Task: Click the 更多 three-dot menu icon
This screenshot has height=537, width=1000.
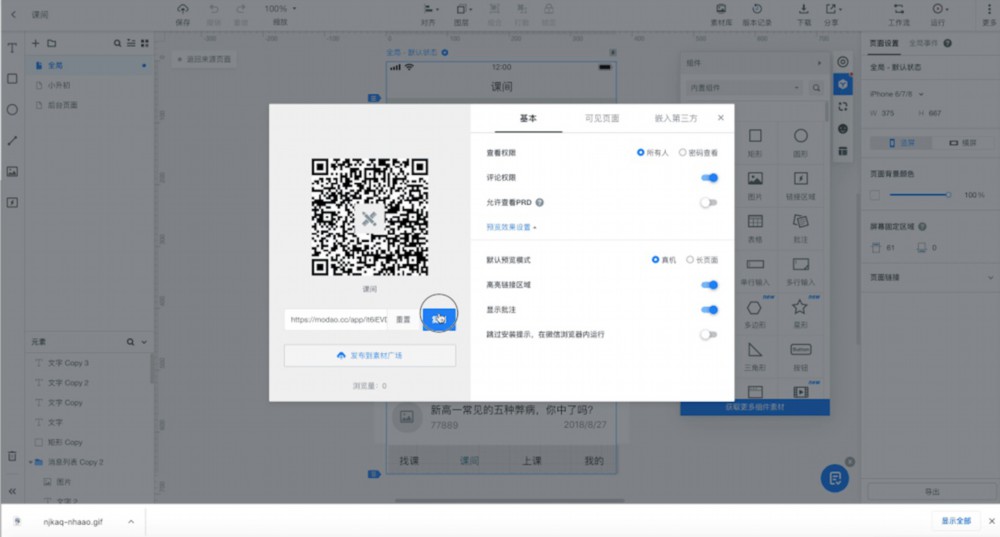Action: pos(989,9)
